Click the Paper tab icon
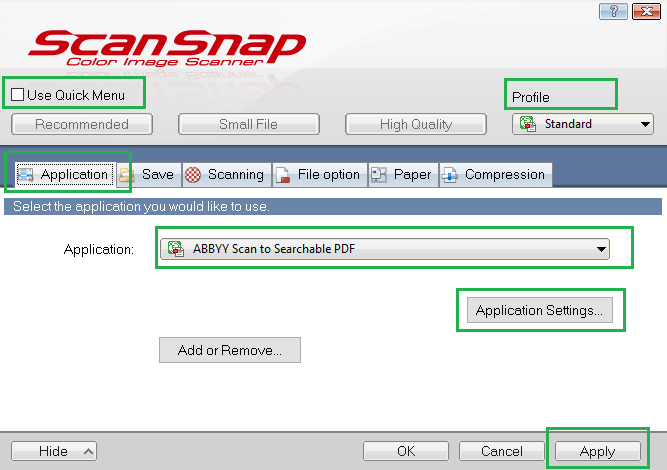Viewport: 667px width, 470px height. (379, 175)
